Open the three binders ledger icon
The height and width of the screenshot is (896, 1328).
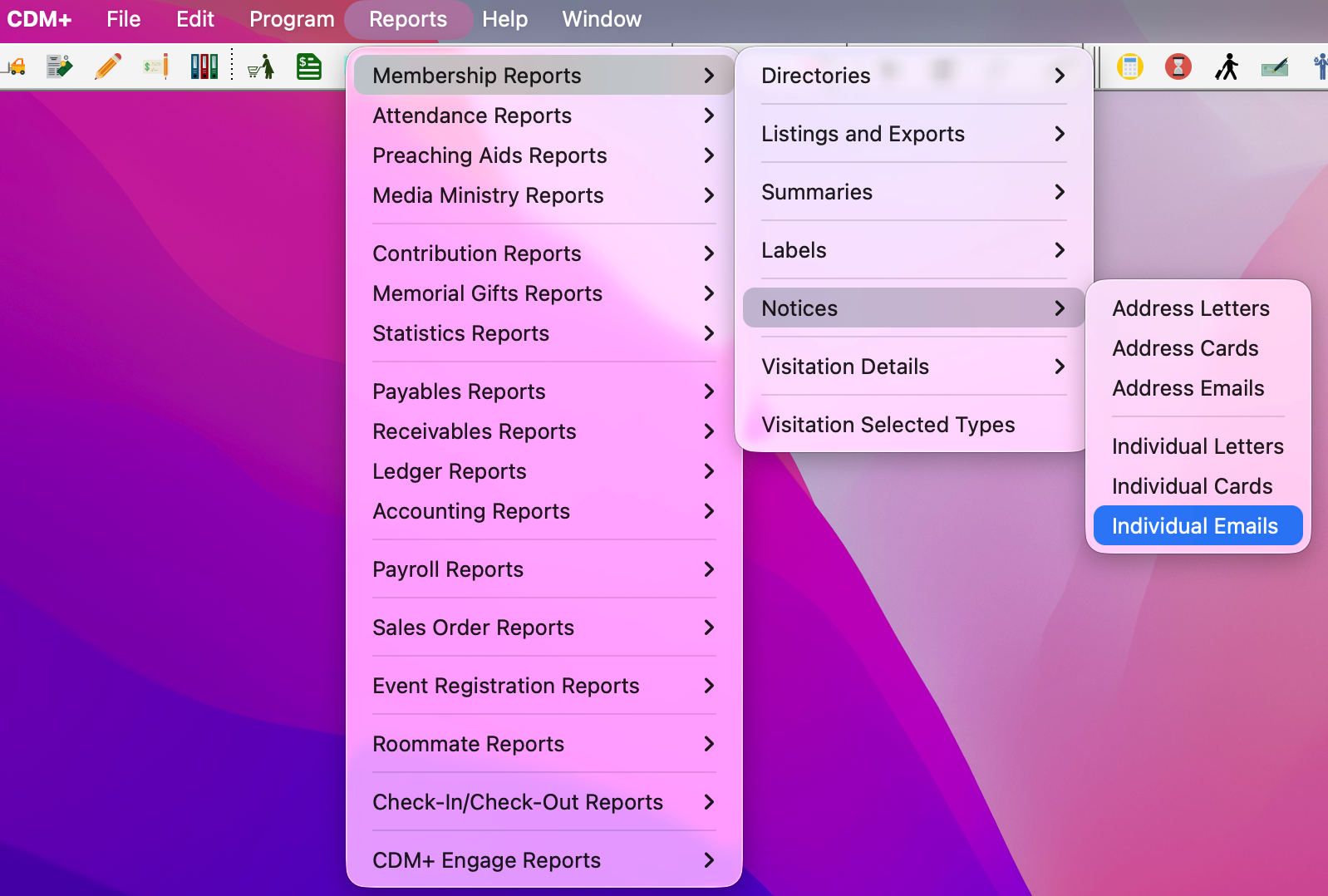(204, 66)
